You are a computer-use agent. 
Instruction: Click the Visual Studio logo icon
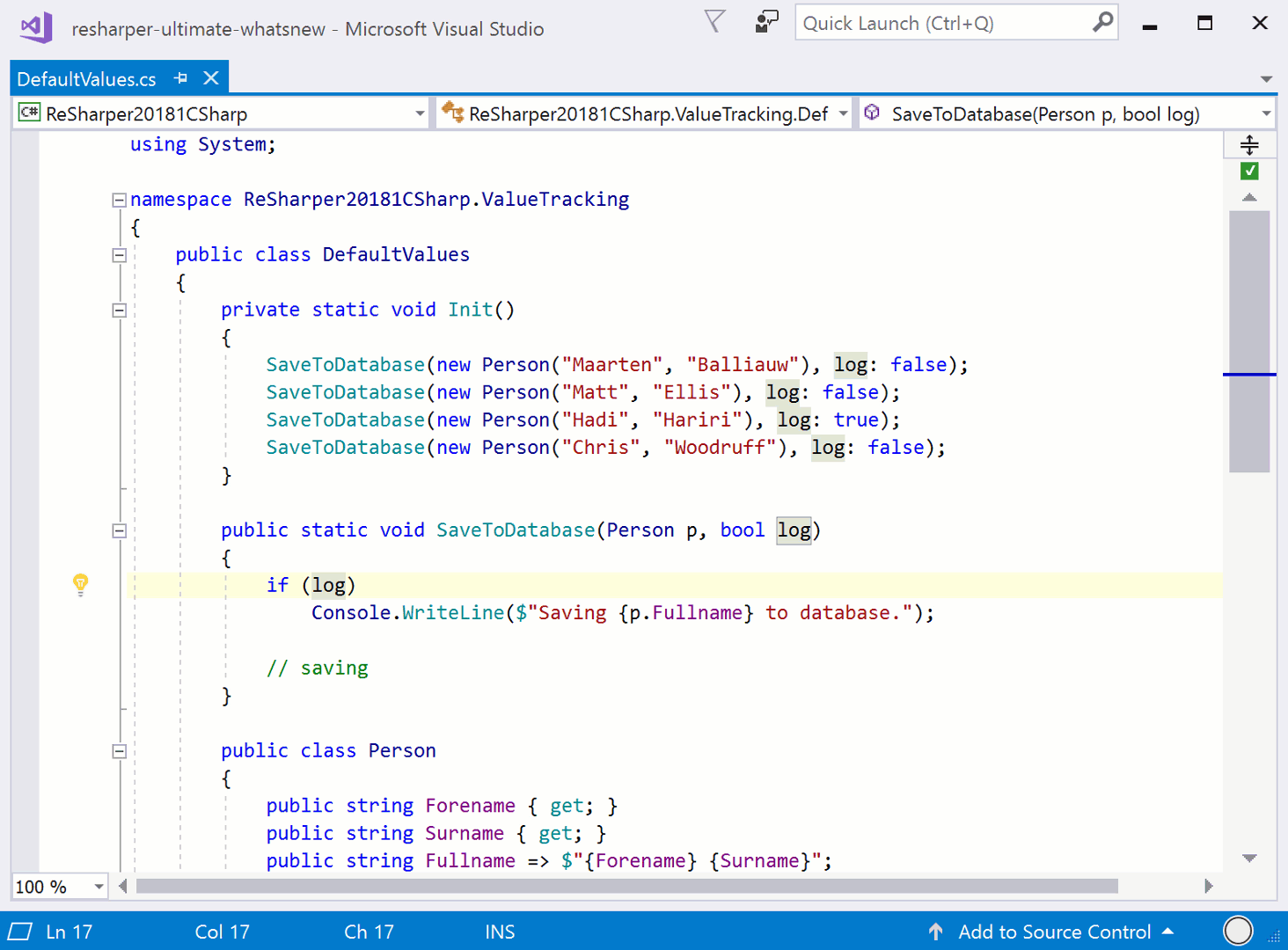(x=34, y=26)
